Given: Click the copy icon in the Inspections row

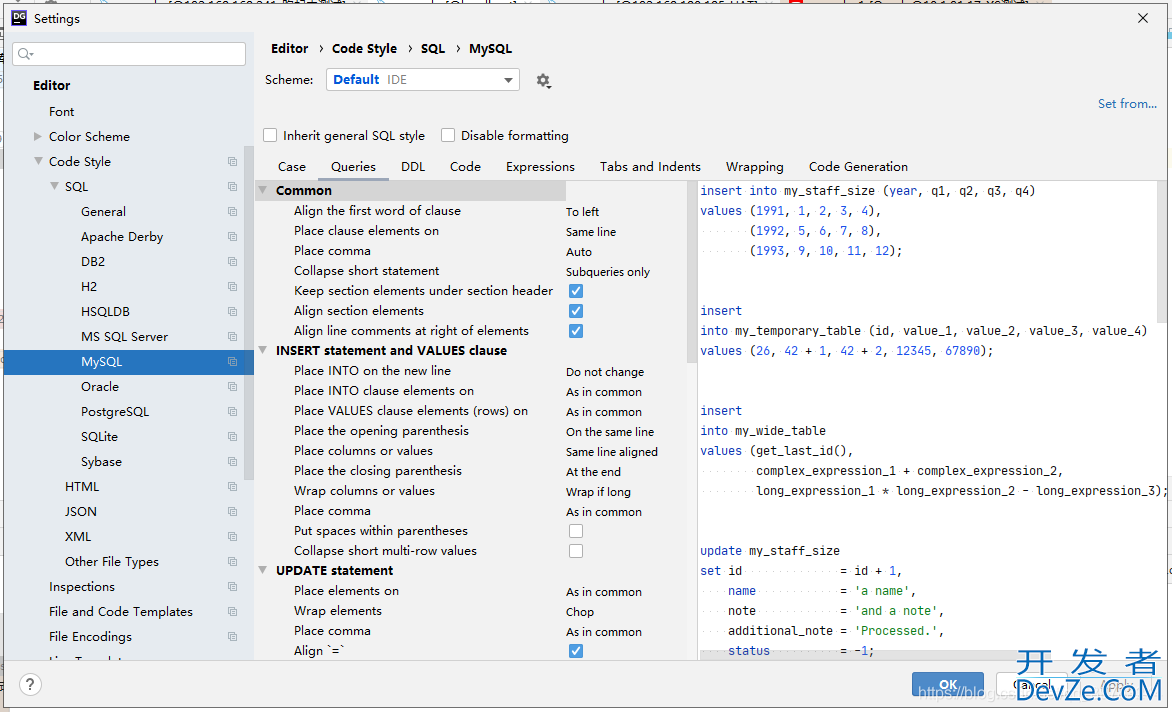Looking at the screenshot, I should [x=232, y=587].
